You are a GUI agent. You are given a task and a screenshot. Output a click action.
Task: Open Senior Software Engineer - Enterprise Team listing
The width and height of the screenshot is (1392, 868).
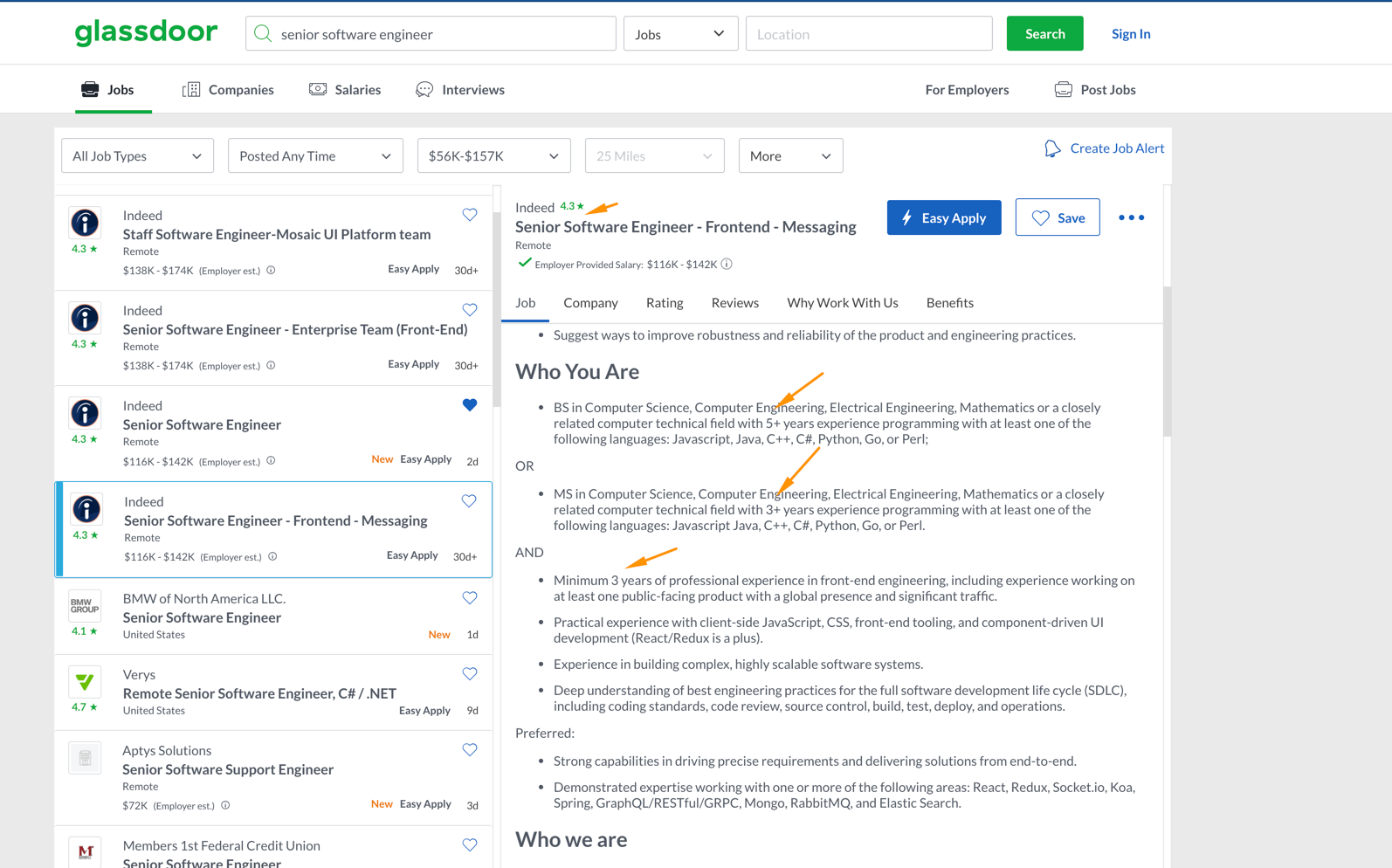click(x=295, y=329)
